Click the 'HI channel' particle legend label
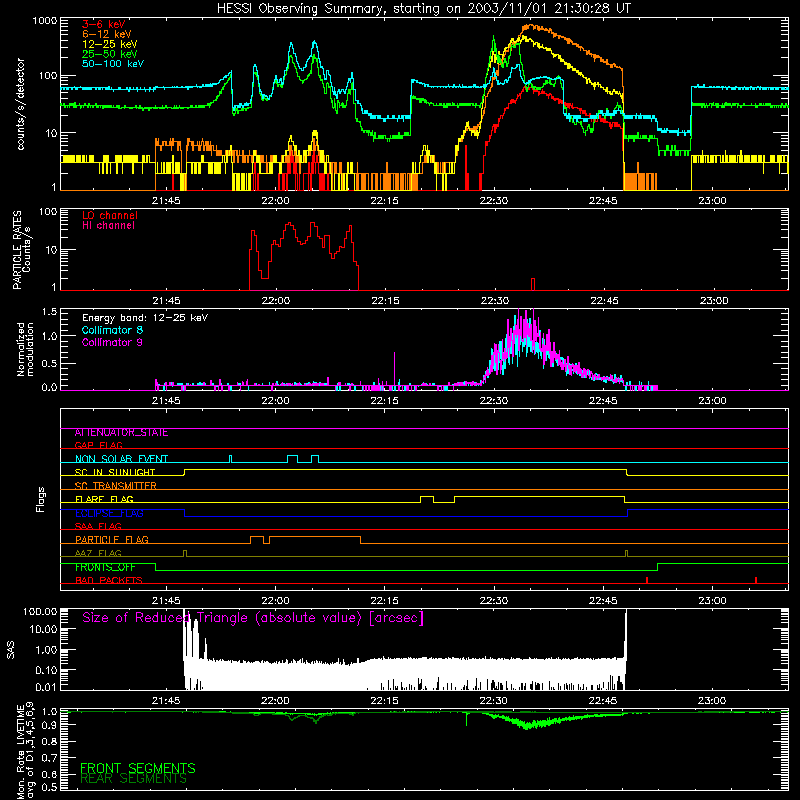800x800 pixels. 108,225
